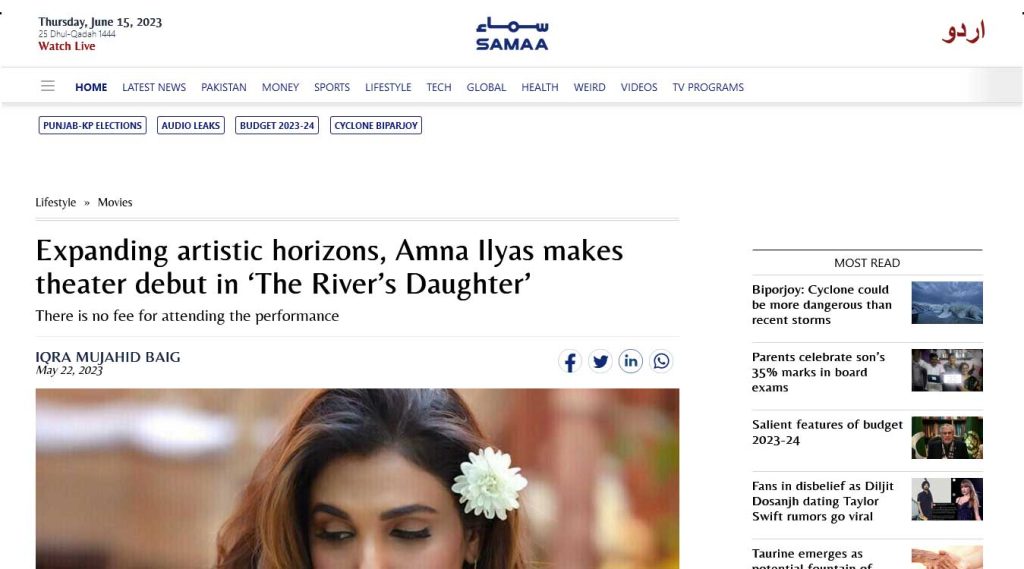Select the TV Programs menu item

(708, 87)
